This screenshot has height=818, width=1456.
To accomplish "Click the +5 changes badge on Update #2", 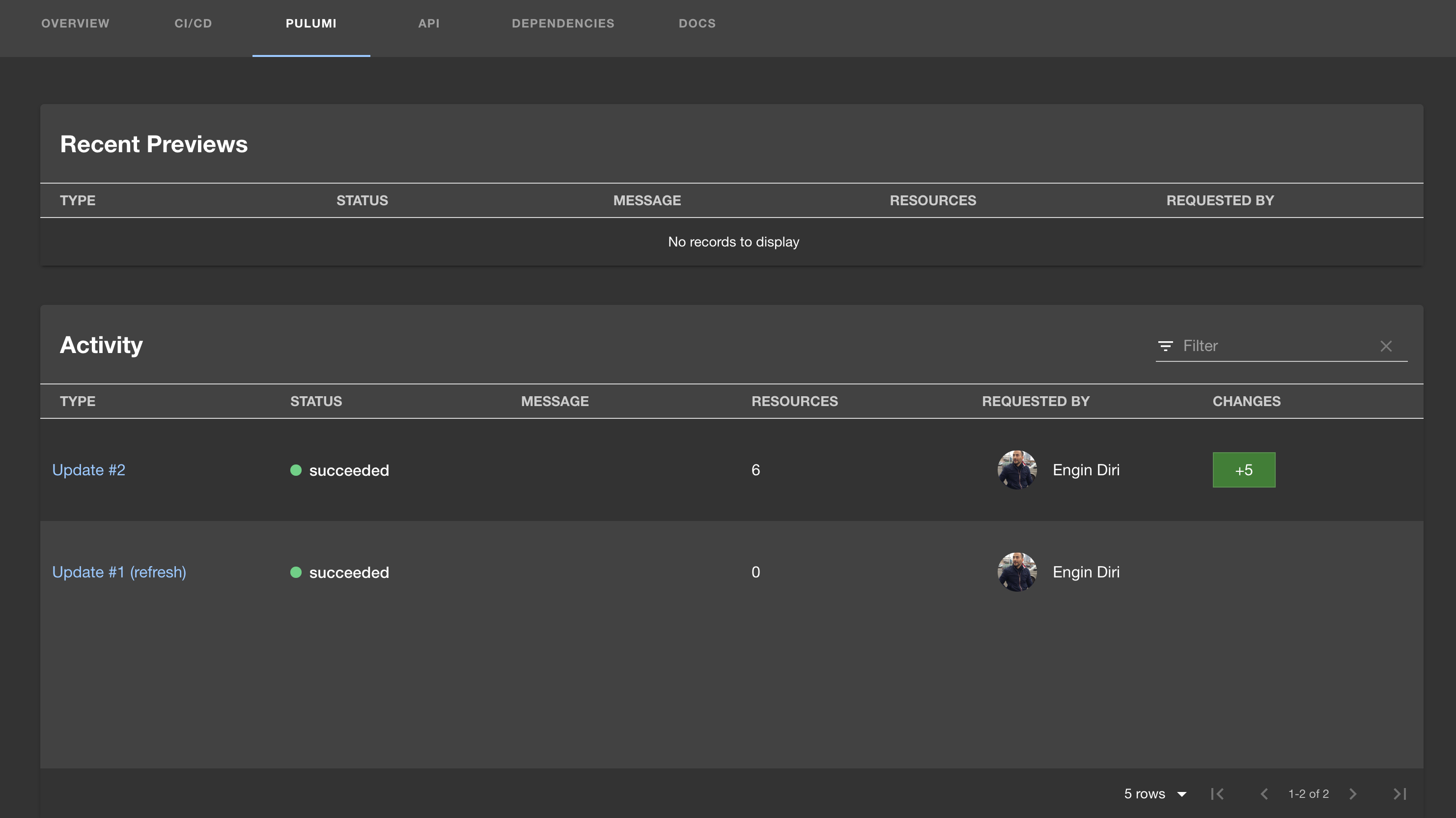I will 1244,469.
